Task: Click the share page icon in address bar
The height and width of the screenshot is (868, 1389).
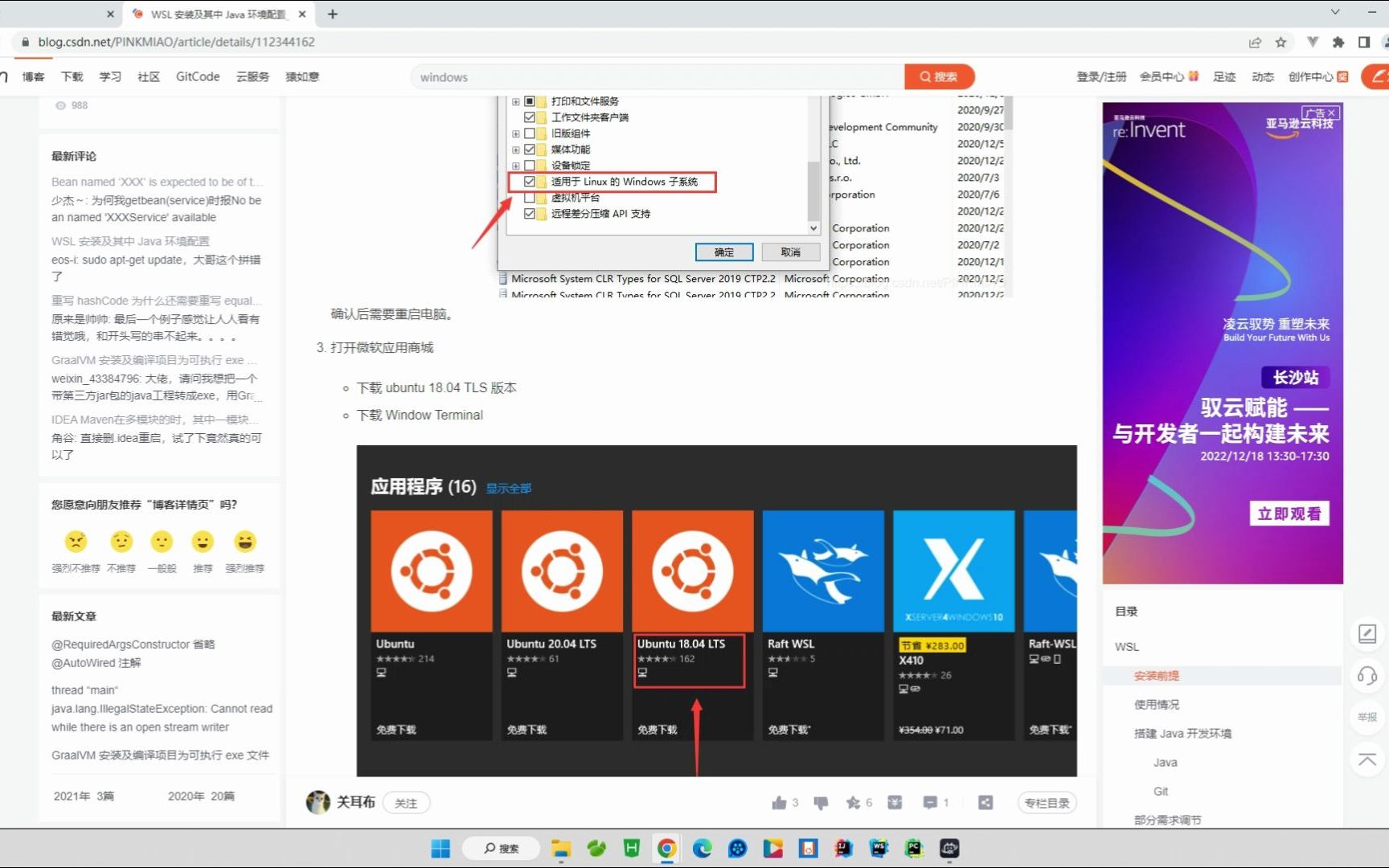Action: tap(1255, 42)
